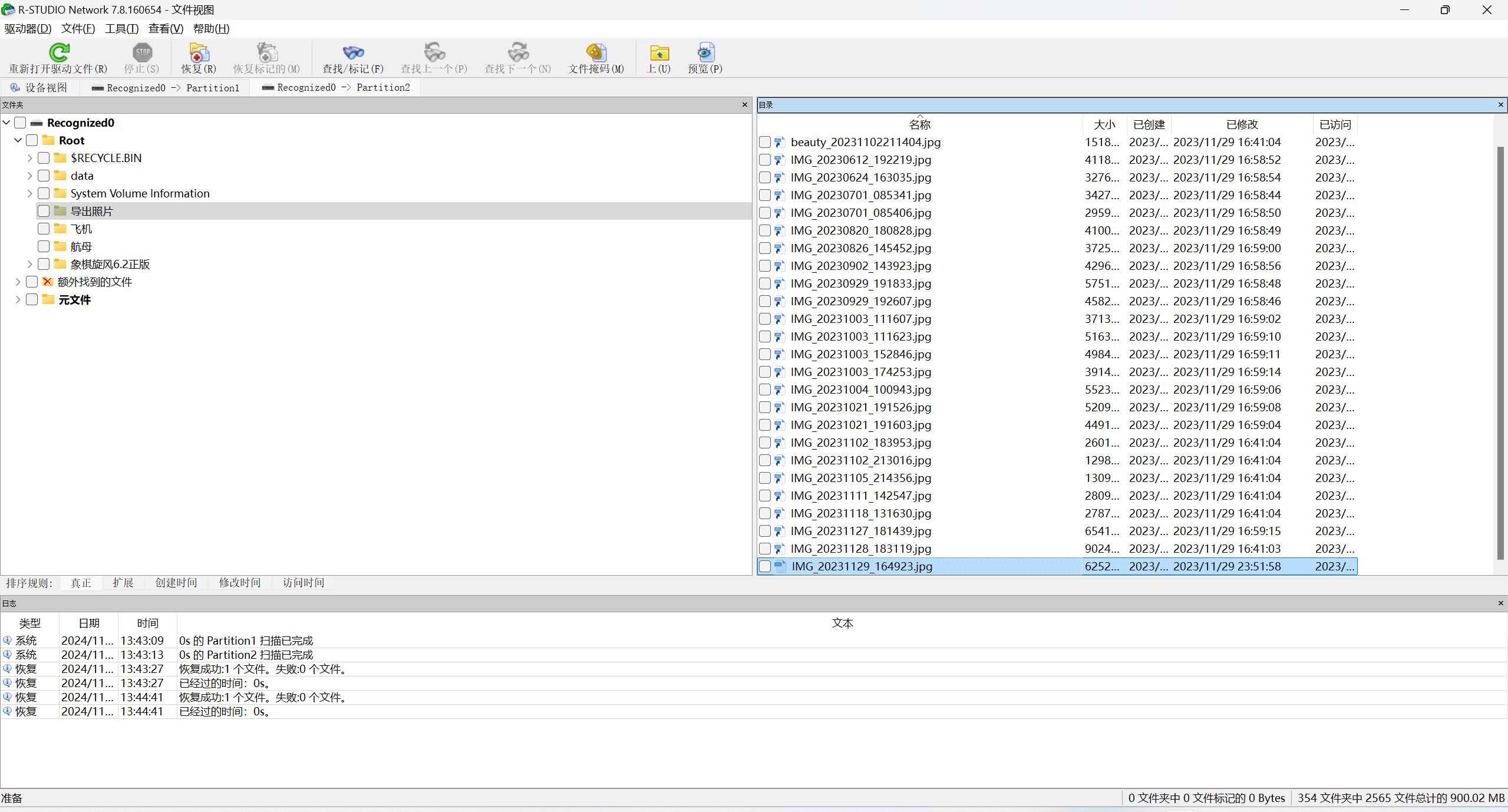Click the Device View (设备视图) icon tab
Viewport: 1508px width, 812px height.
point(15,88)
